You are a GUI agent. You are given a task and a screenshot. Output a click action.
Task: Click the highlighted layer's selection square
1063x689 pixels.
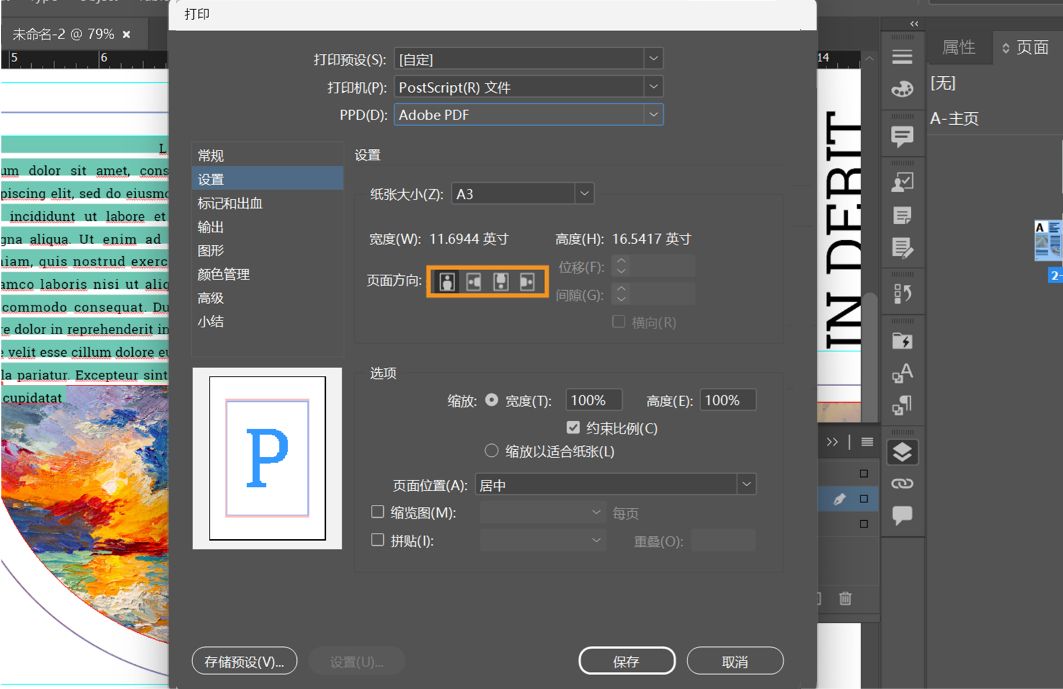pos(864,498)
